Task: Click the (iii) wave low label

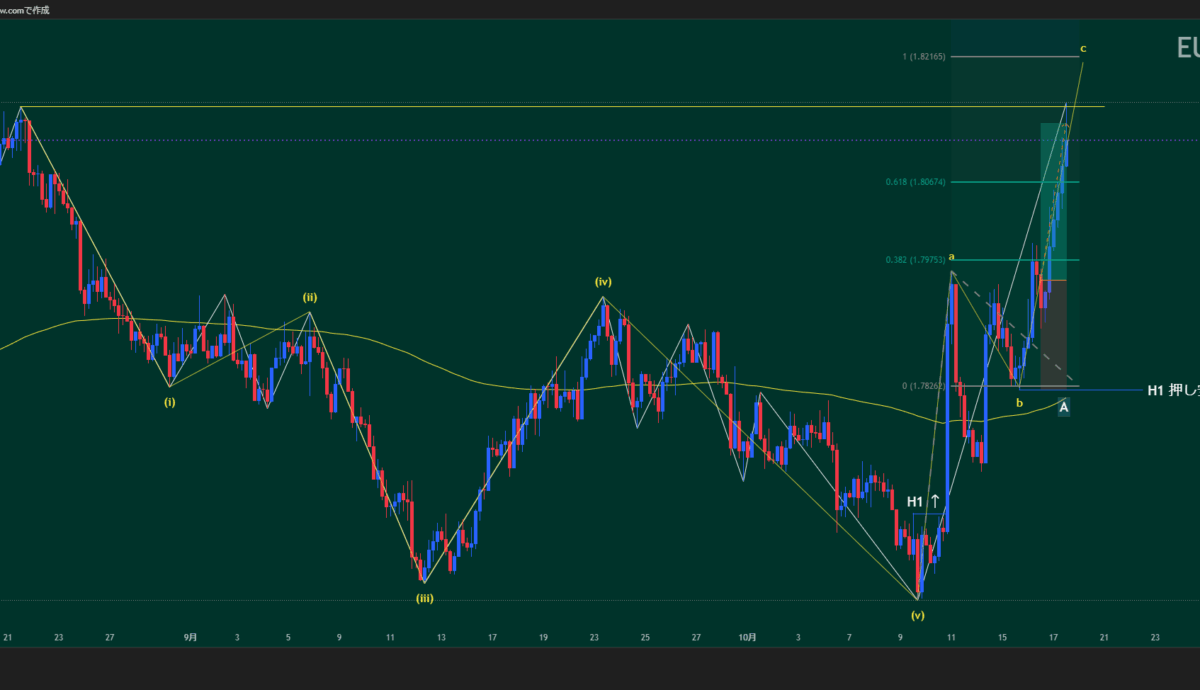Action: point(425,598)
